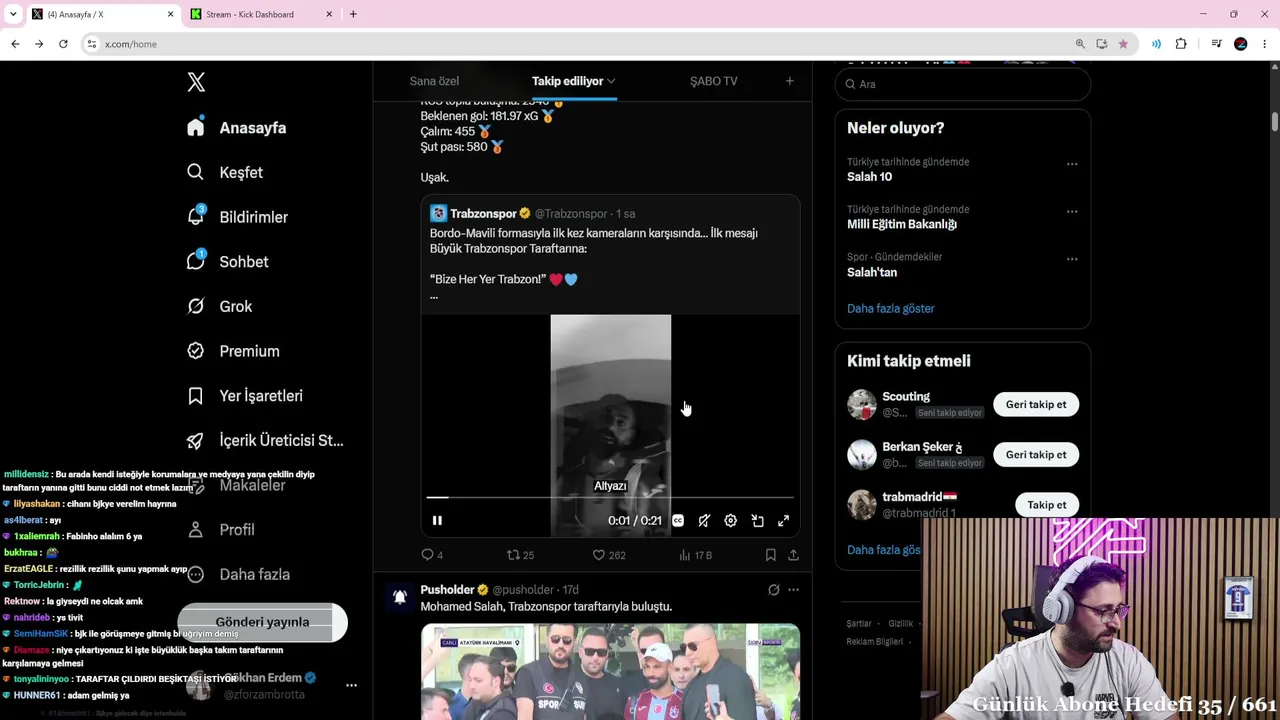Image resolution: width=1280 pixels, height=720 pixels.
Task: Open Bildirimler bell with notification badge
Action: [x=196, y=216]
